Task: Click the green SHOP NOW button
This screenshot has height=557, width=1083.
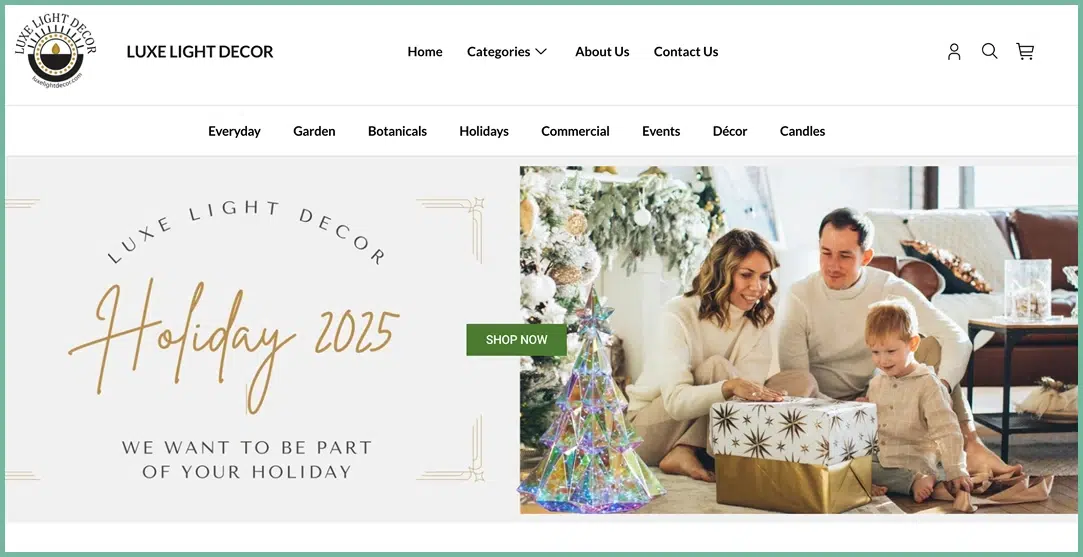Action: (517, 340)
